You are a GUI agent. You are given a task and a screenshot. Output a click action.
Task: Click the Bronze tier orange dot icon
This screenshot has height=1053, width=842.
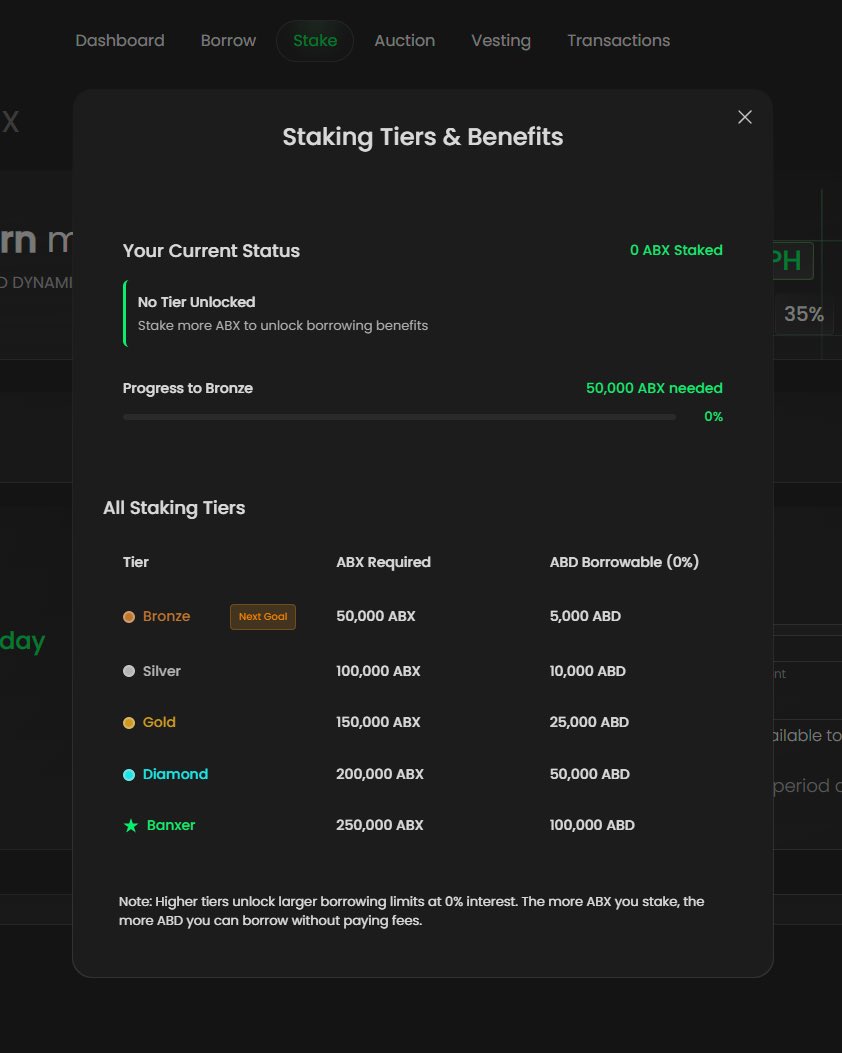click(129, 616)
